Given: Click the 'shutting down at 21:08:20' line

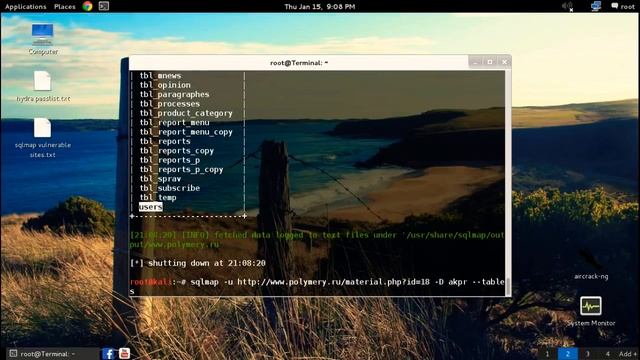Looking at the screenshot, I should tap(198, 263).
